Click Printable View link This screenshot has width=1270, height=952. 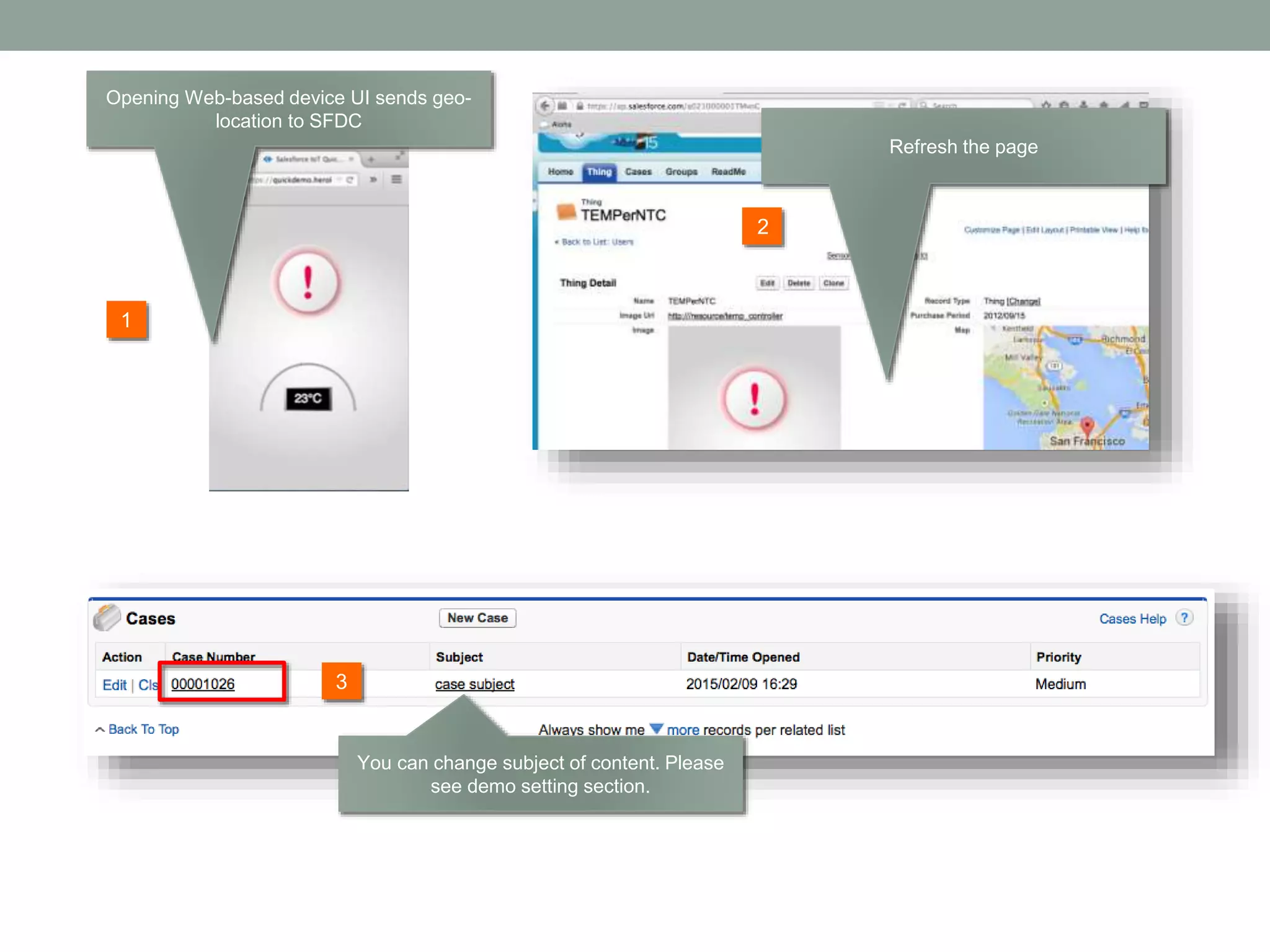tap(1093, 230)
